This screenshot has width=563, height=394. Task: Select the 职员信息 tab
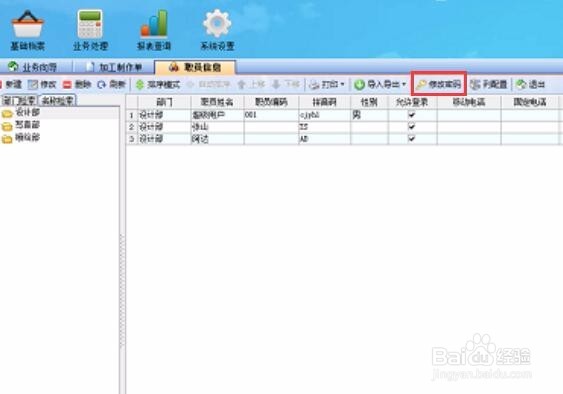[195, 67]
